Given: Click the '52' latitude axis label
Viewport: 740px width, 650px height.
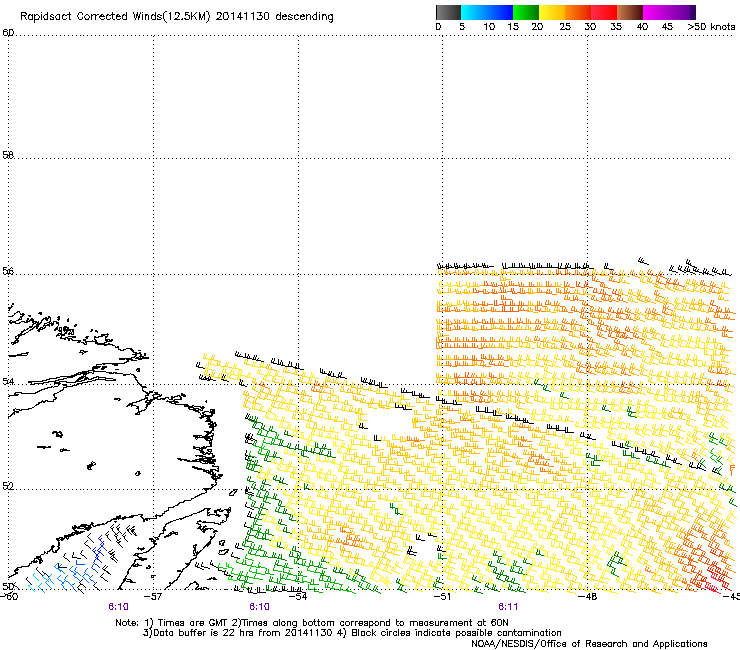Looking at the screenshot, I should 8,486.
